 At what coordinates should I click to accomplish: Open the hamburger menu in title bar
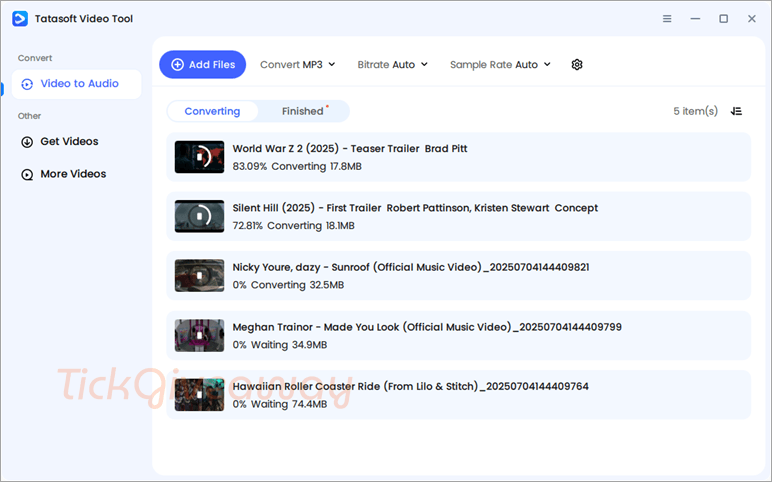[x=667, y=19]
